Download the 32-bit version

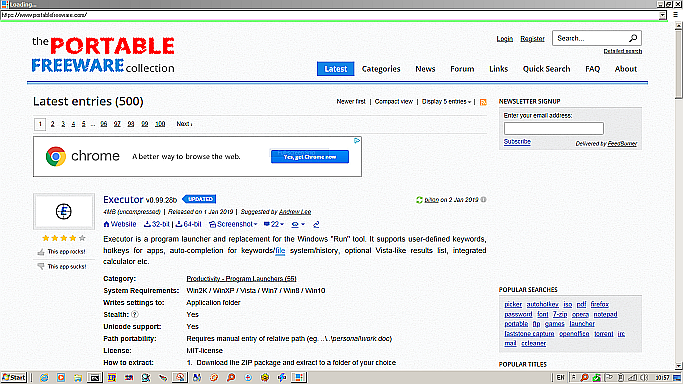coord(156,224)
